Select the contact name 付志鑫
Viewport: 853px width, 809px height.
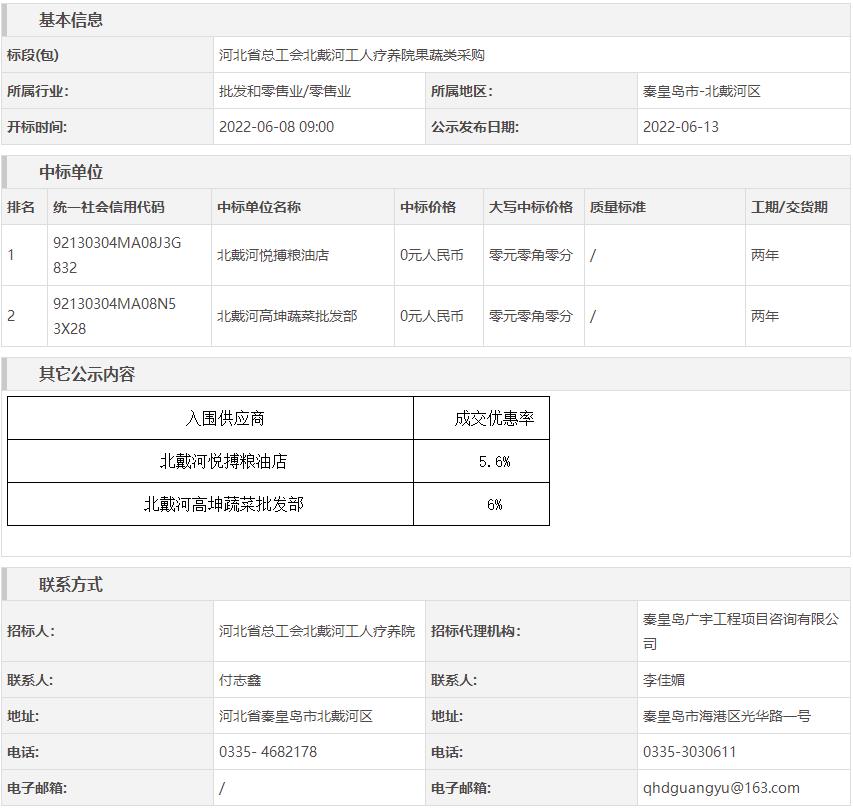pos(240,680)
